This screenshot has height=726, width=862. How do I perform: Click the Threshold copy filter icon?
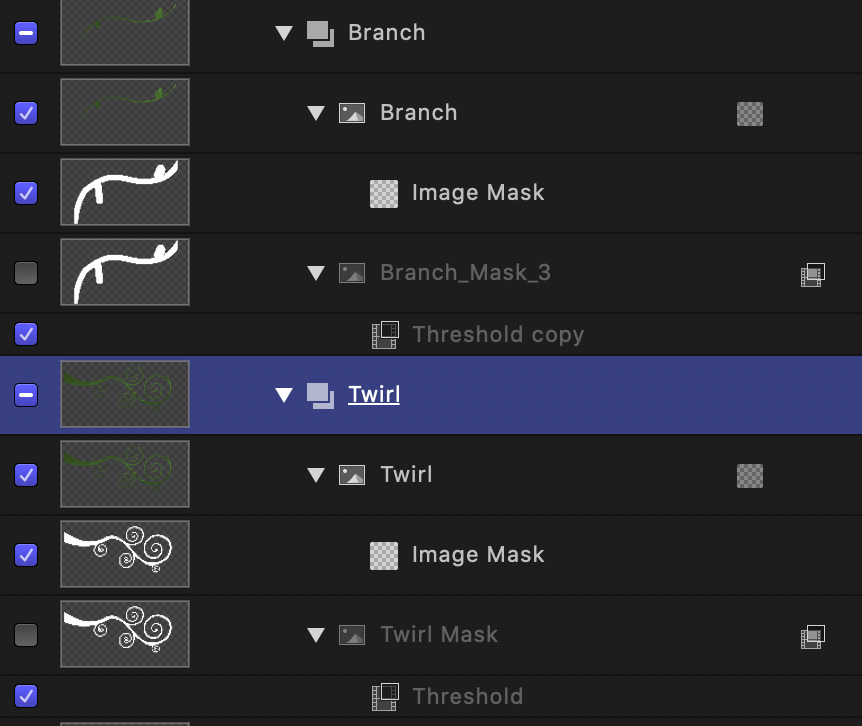coord(385,335)
